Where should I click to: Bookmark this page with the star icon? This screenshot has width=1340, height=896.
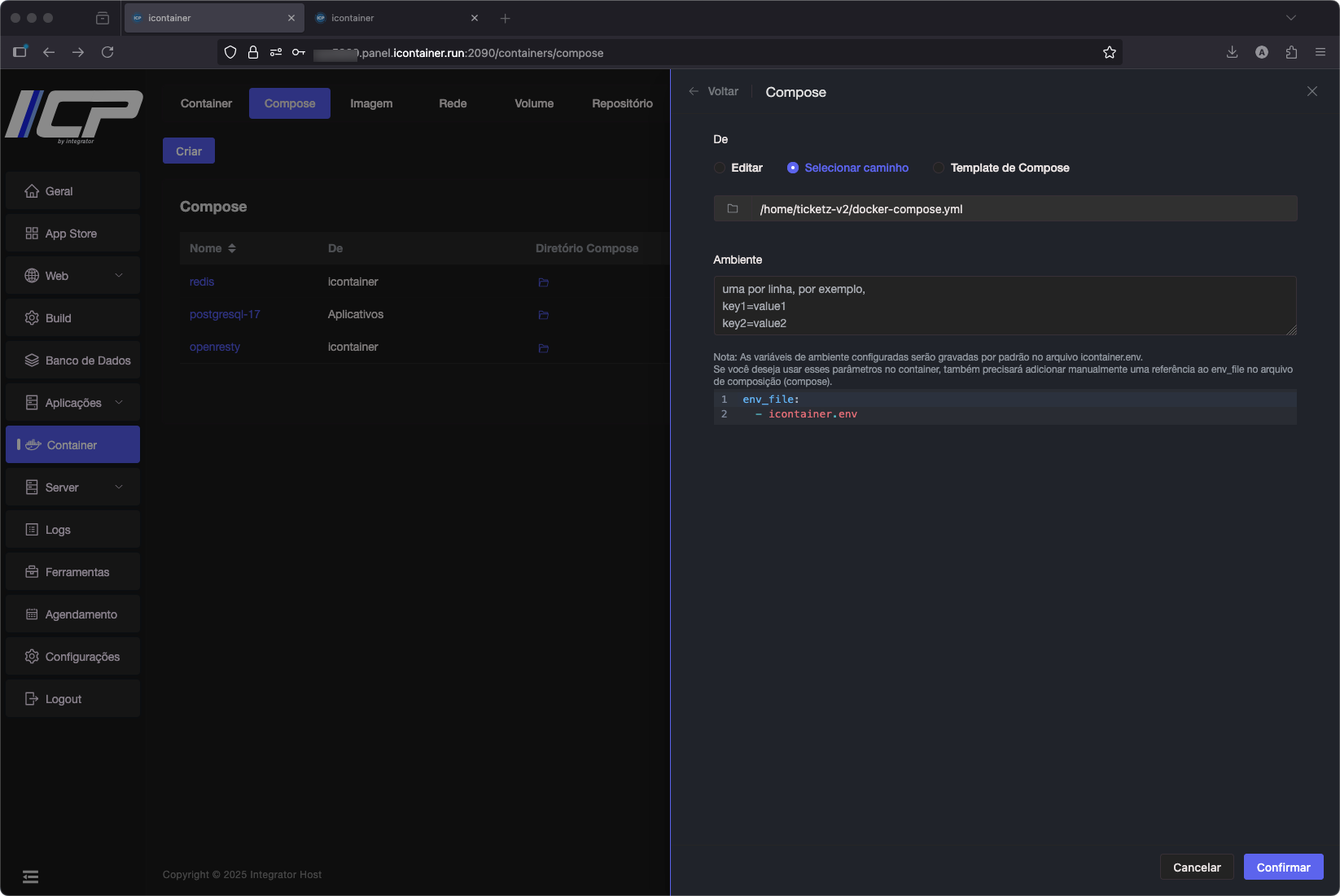pyautogui.click(x=1109, y=53)
